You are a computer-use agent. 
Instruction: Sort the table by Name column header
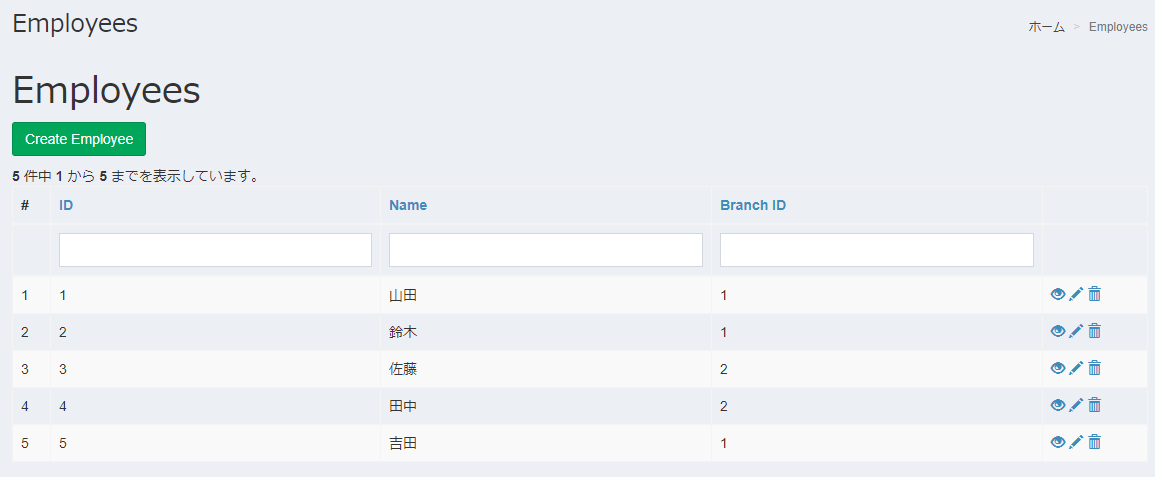408,205
